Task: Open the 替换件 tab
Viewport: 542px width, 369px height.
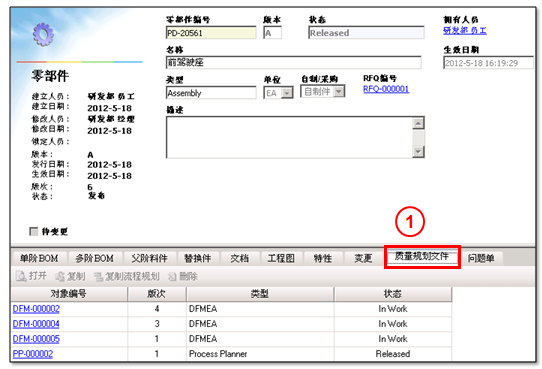Action: coord(197,258)
